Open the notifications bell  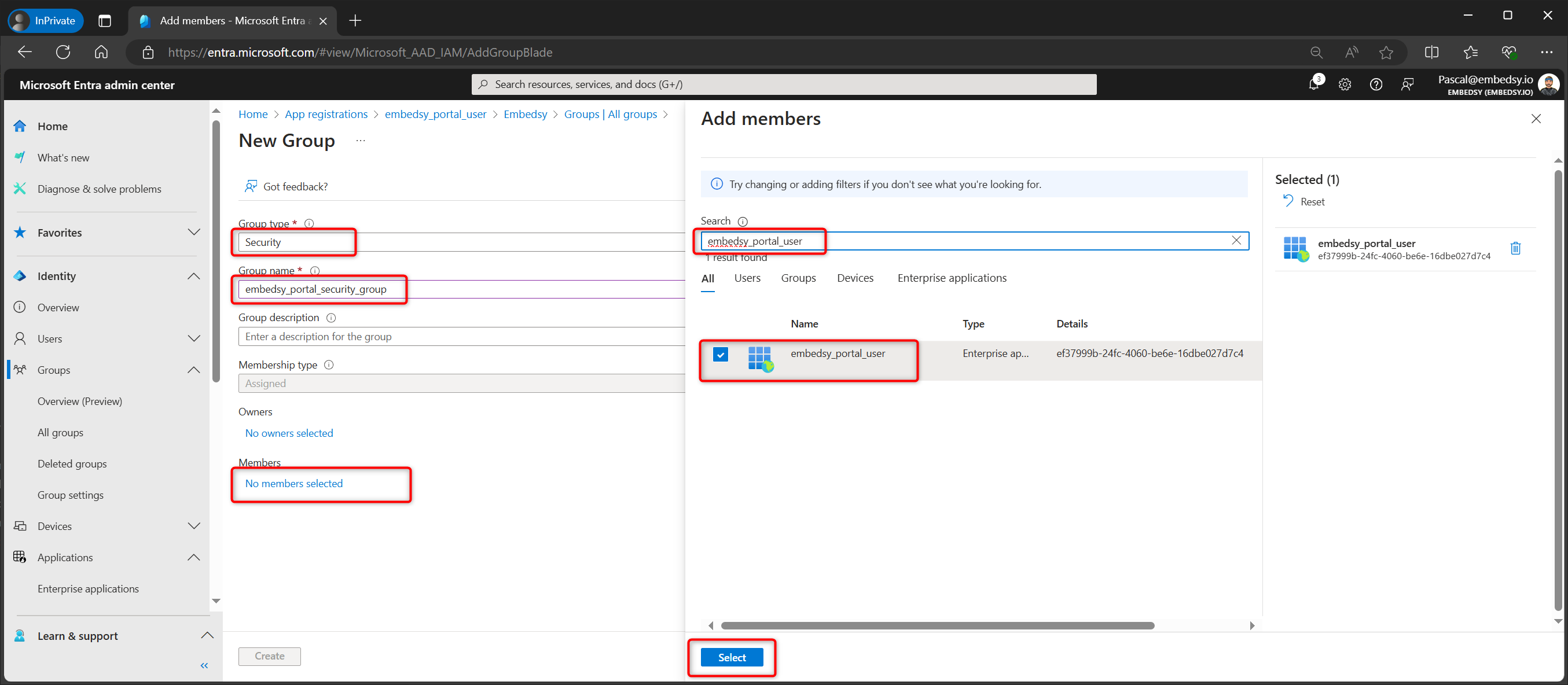click(1315, 84)
